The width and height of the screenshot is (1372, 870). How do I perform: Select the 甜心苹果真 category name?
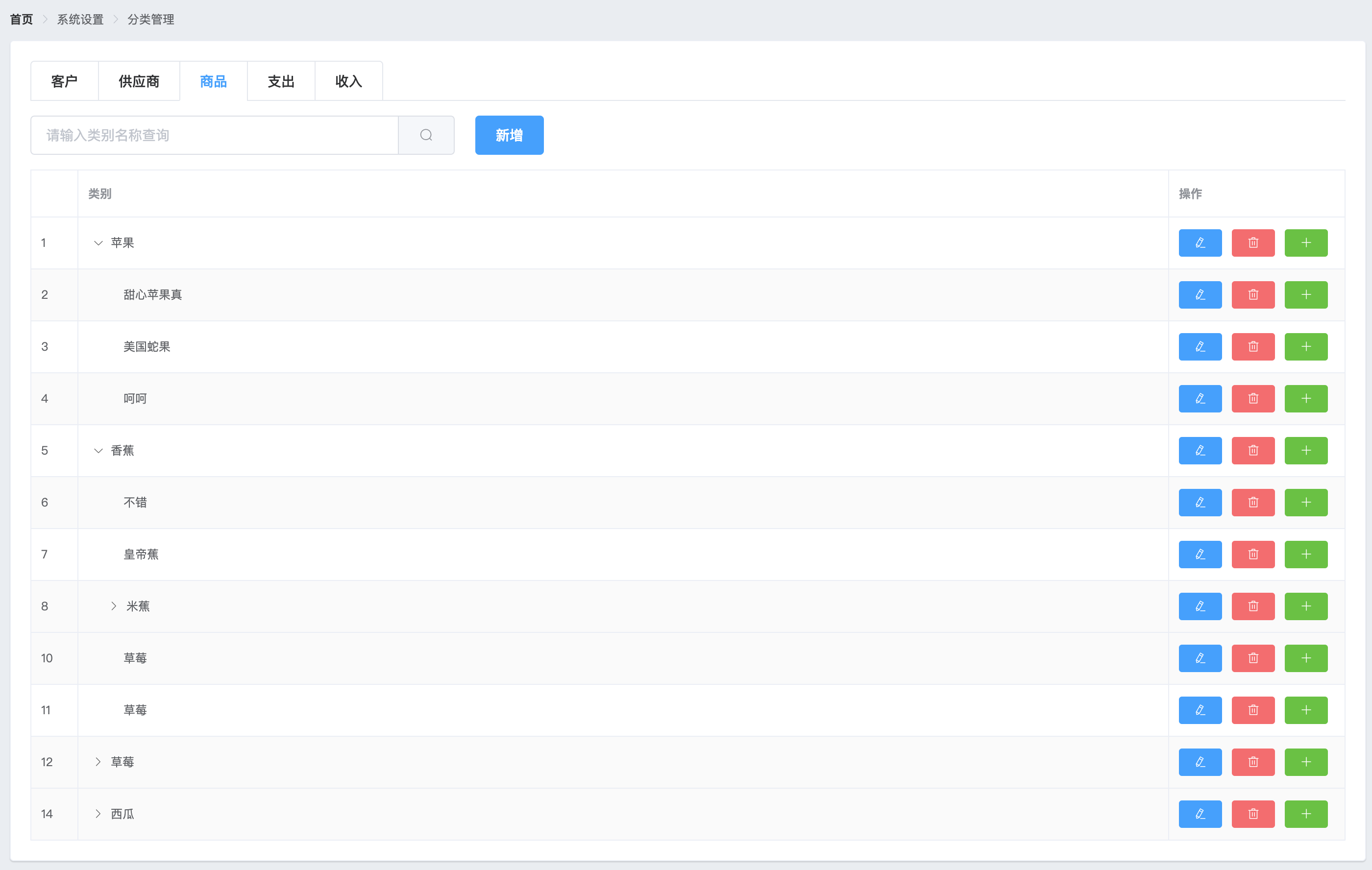(153, 294)
